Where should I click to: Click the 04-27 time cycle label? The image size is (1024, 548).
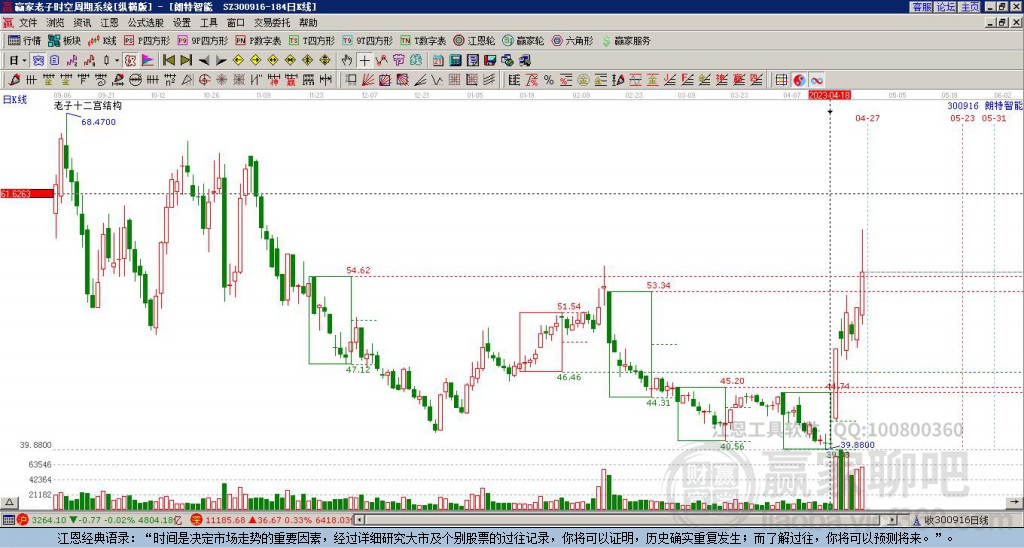coord(868,118)
